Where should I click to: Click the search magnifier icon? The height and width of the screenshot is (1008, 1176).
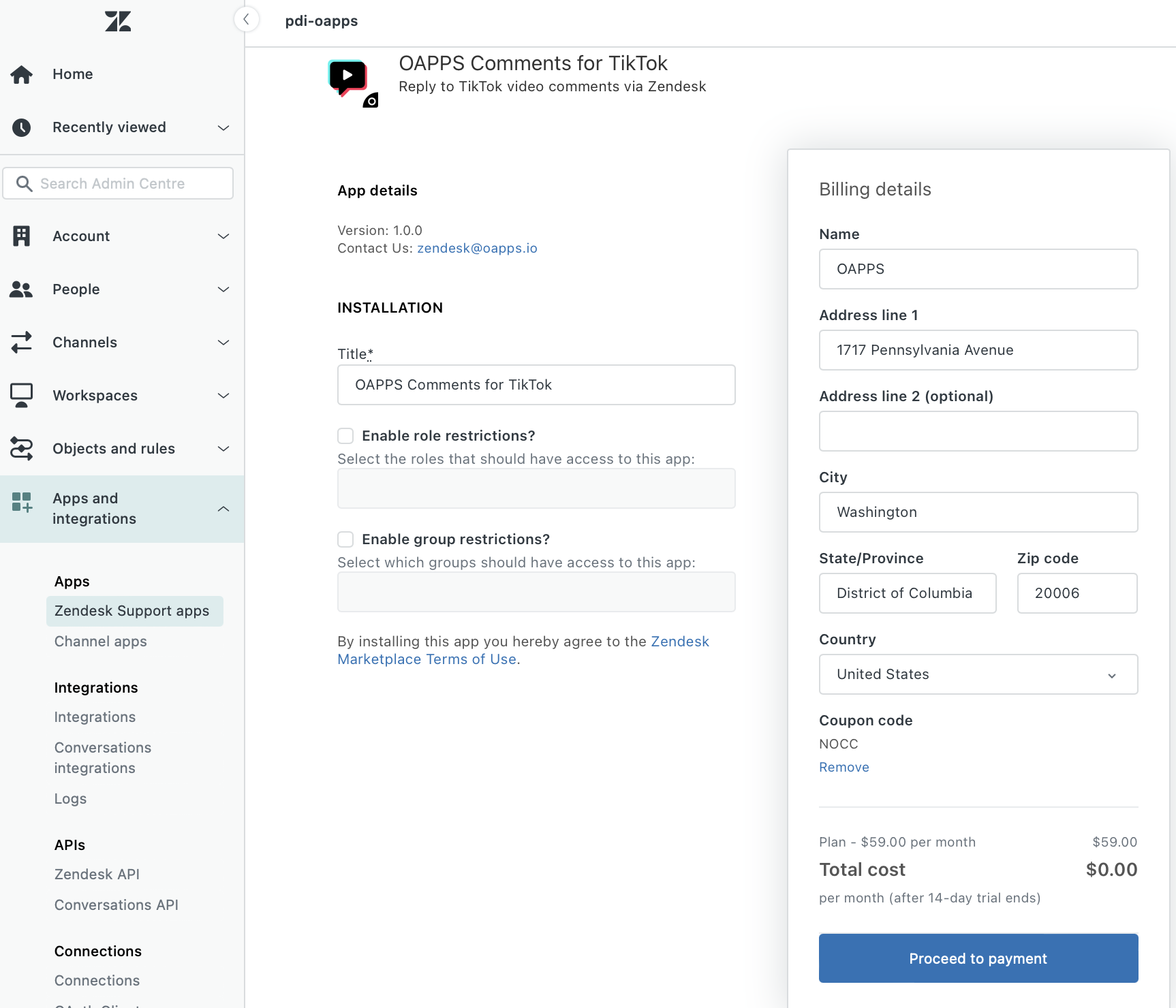tap(24, 183)
